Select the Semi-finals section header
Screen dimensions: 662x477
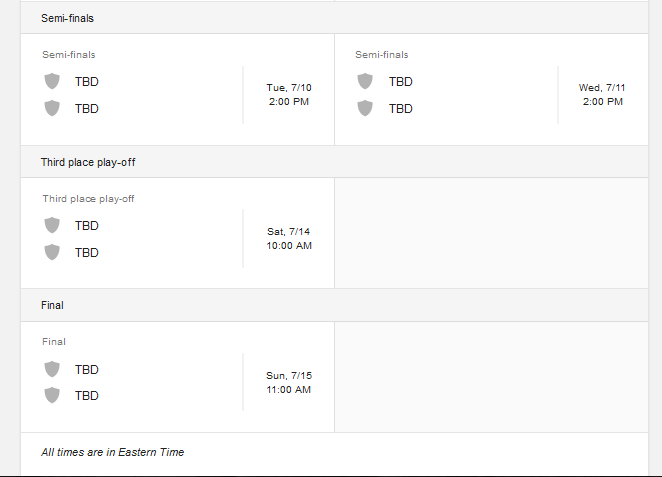(x=68, y=18)
